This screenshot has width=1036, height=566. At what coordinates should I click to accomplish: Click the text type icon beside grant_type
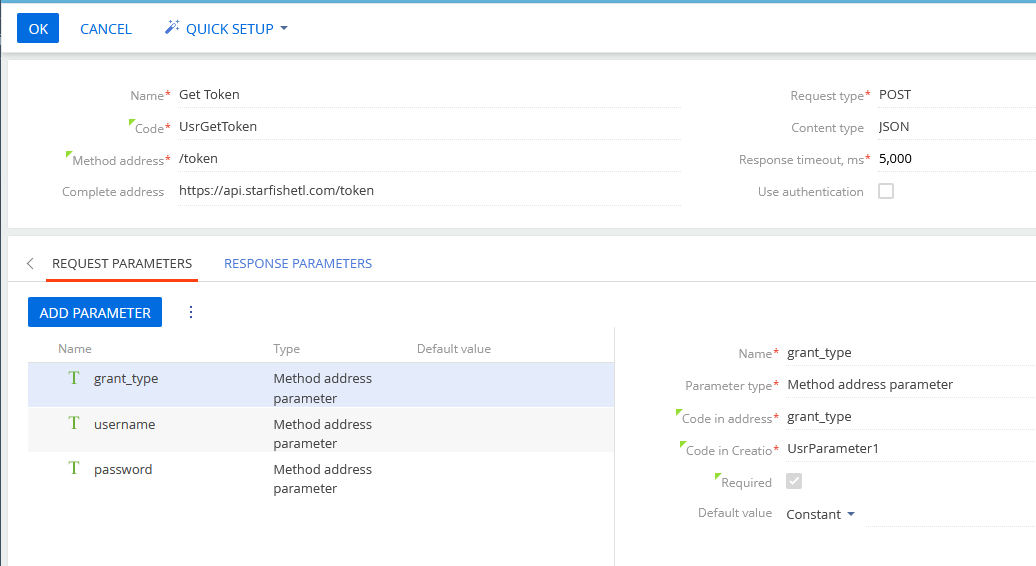click(74, 378)
